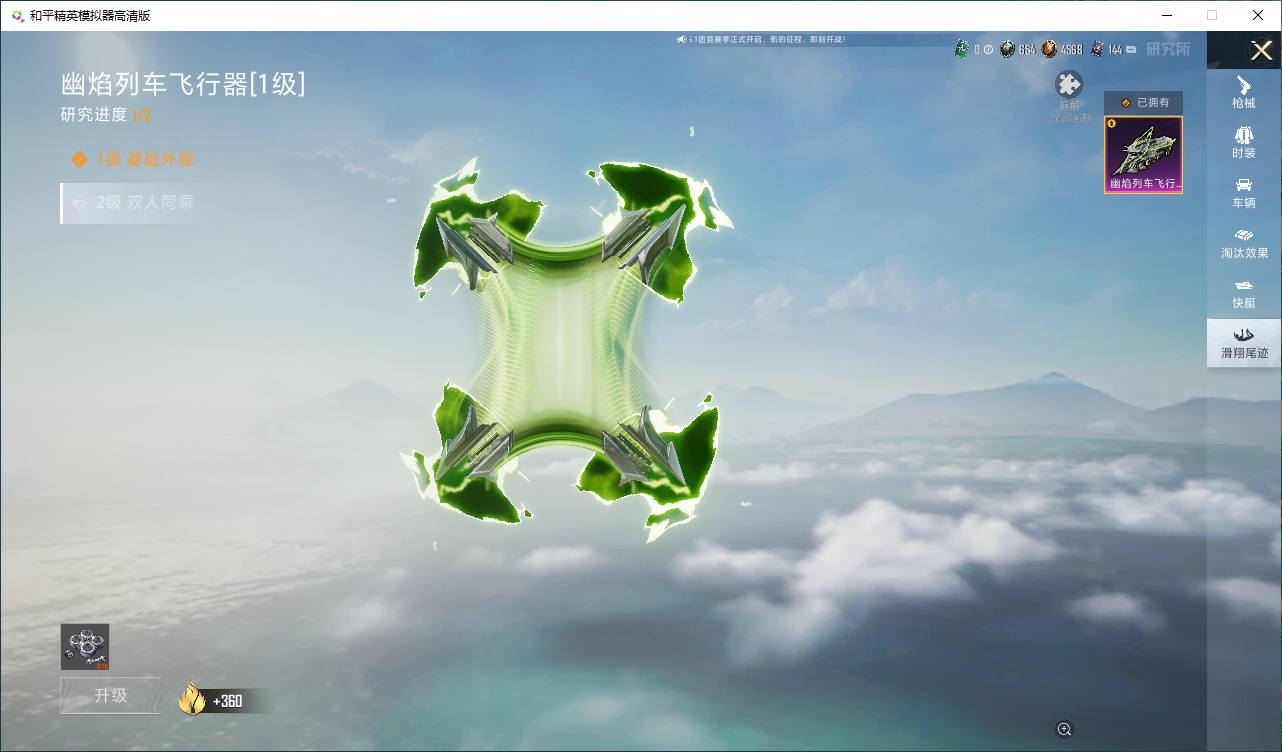Open the 车辆 (vehicles) category

tap(1244, 193)
